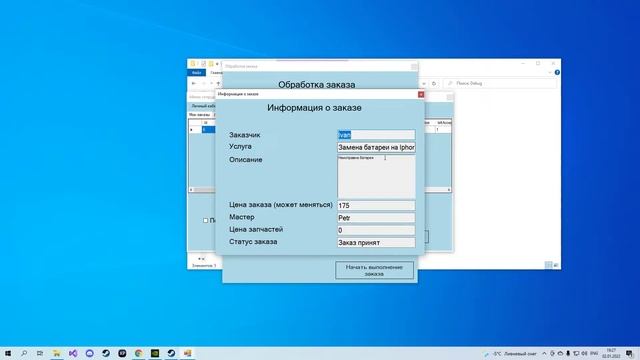Open the Файл tab in Explorer window
This screenshot has height=360, width=640.
click(x=196, y=73)
